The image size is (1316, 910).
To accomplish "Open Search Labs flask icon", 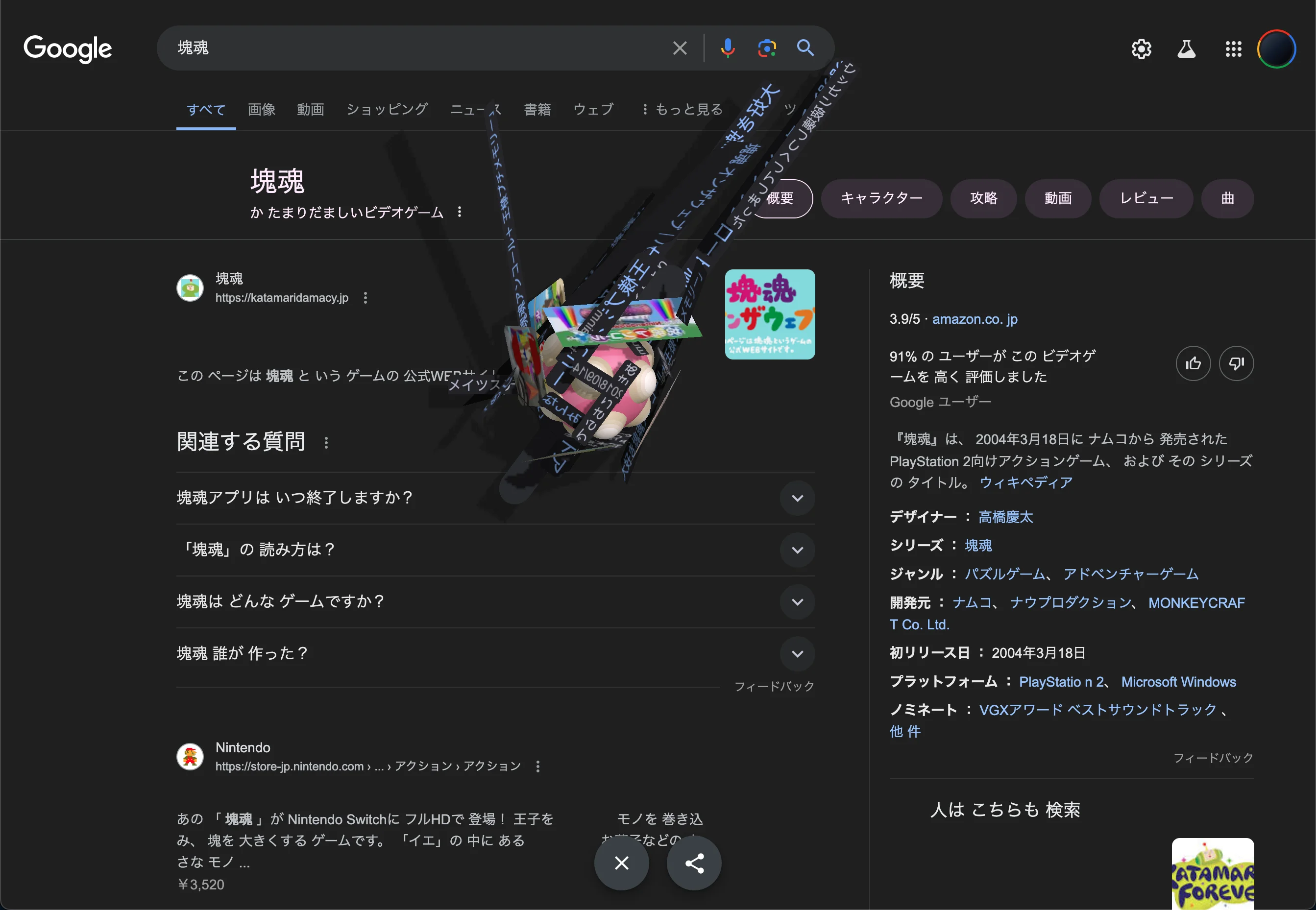I will (1187, 49).
